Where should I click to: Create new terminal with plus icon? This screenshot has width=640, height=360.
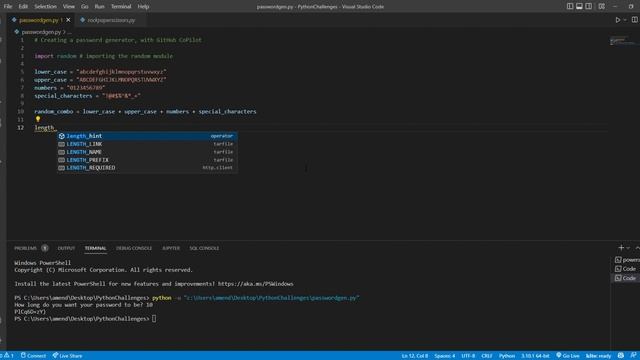(621, 248)
